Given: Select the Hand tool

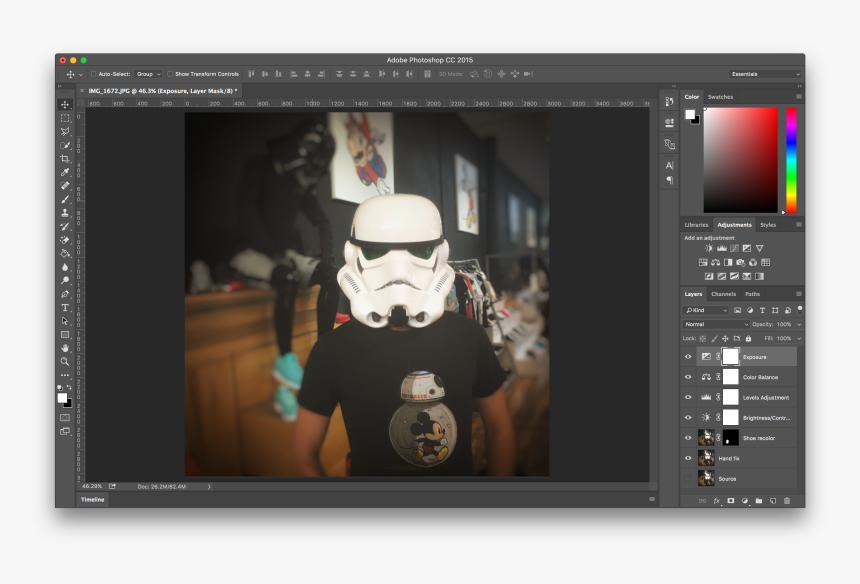Looking at the screenshot, I should pos(65,348).
